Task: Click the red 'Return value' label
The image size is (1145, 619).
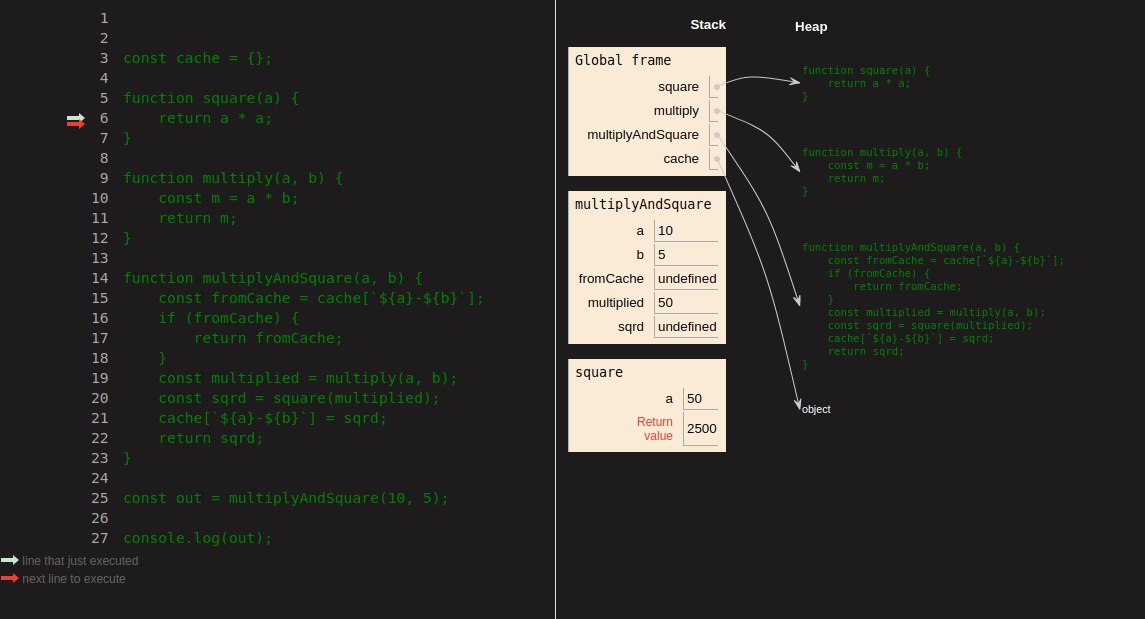Action: pyautogui.click(x=654, y=428)
